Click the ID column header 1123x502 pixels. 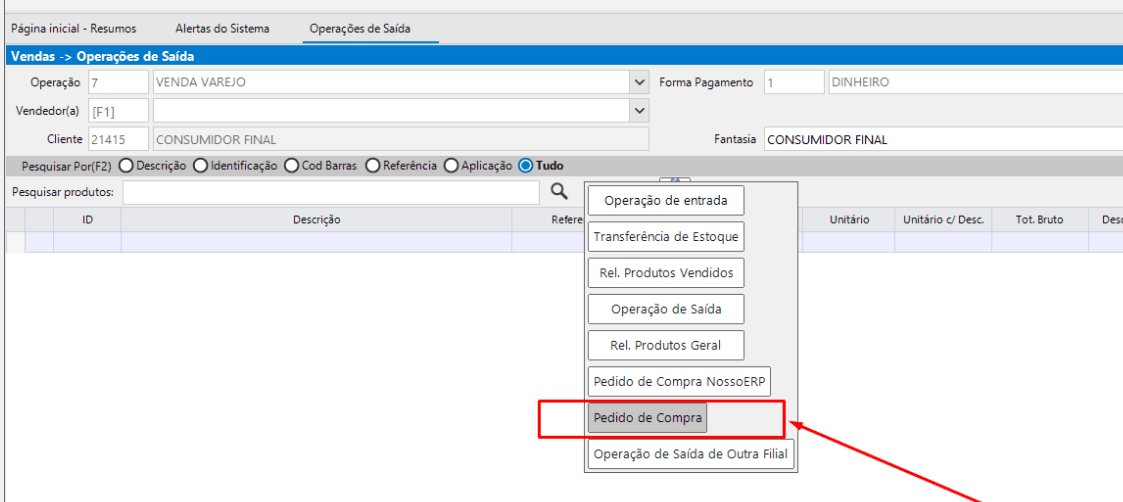click(87, 220)
